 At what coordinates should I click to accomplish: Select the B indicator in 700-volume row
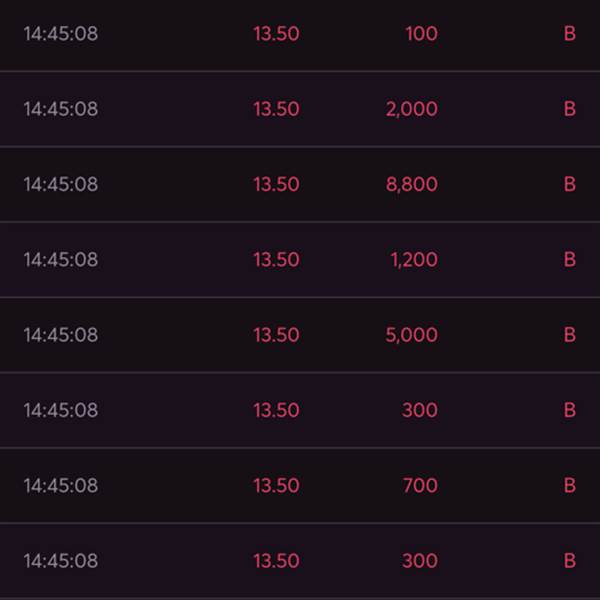click(x=570, y=485)
